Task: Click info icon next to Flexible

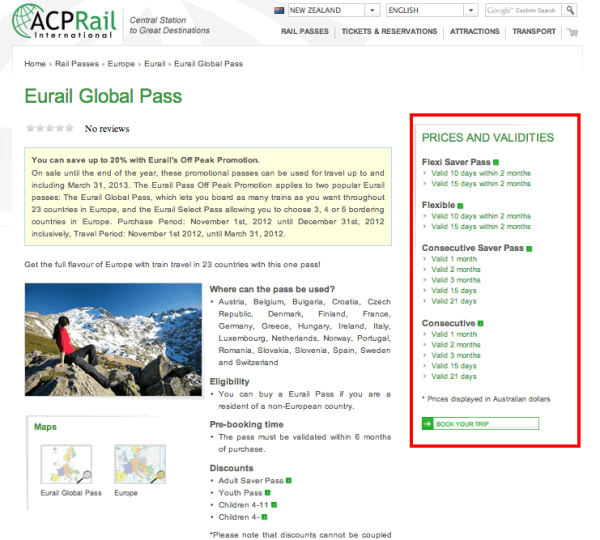Action: (460, 206)
